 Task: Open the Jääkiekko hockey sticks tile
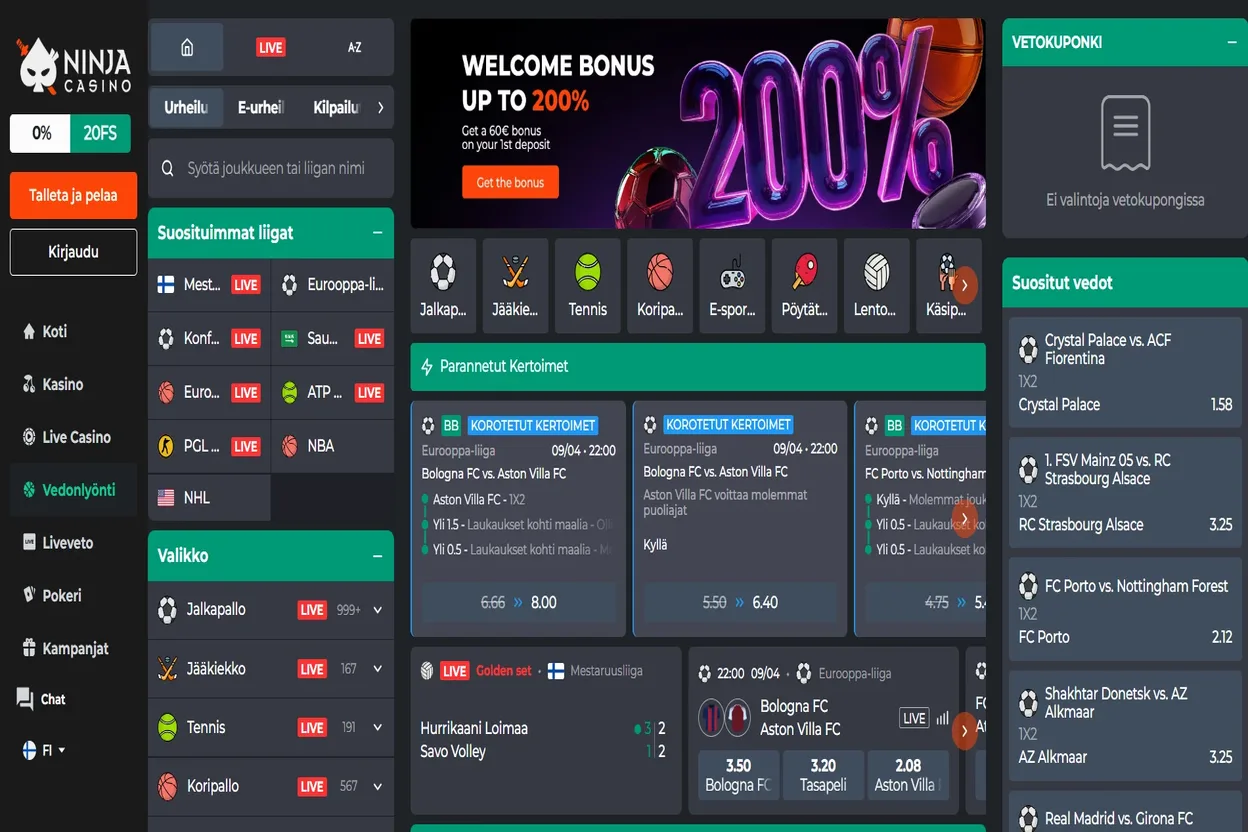515,285
